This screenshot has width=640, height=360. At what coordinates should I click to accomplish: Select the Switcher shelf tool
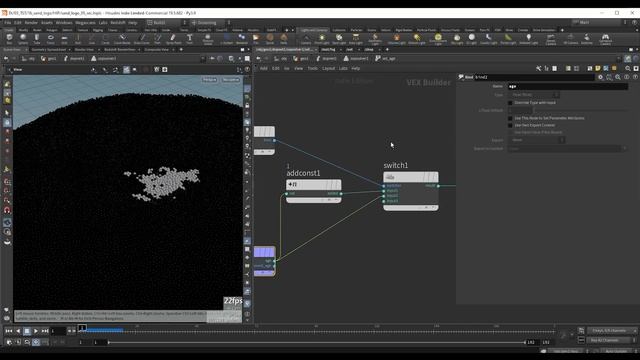pyautogui.click(x=587, y=39)
